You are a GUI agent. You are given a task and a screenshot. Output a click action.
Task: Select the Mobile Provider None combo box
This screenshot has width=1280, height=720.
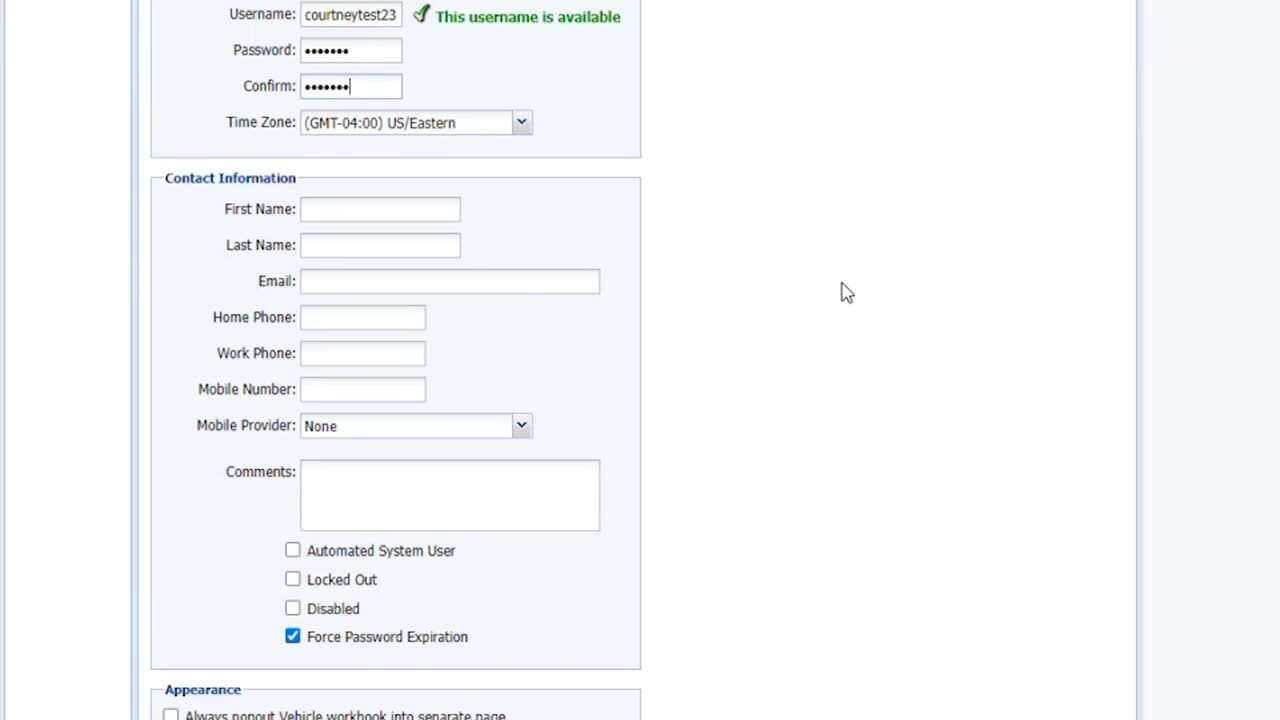click(405, 426)
